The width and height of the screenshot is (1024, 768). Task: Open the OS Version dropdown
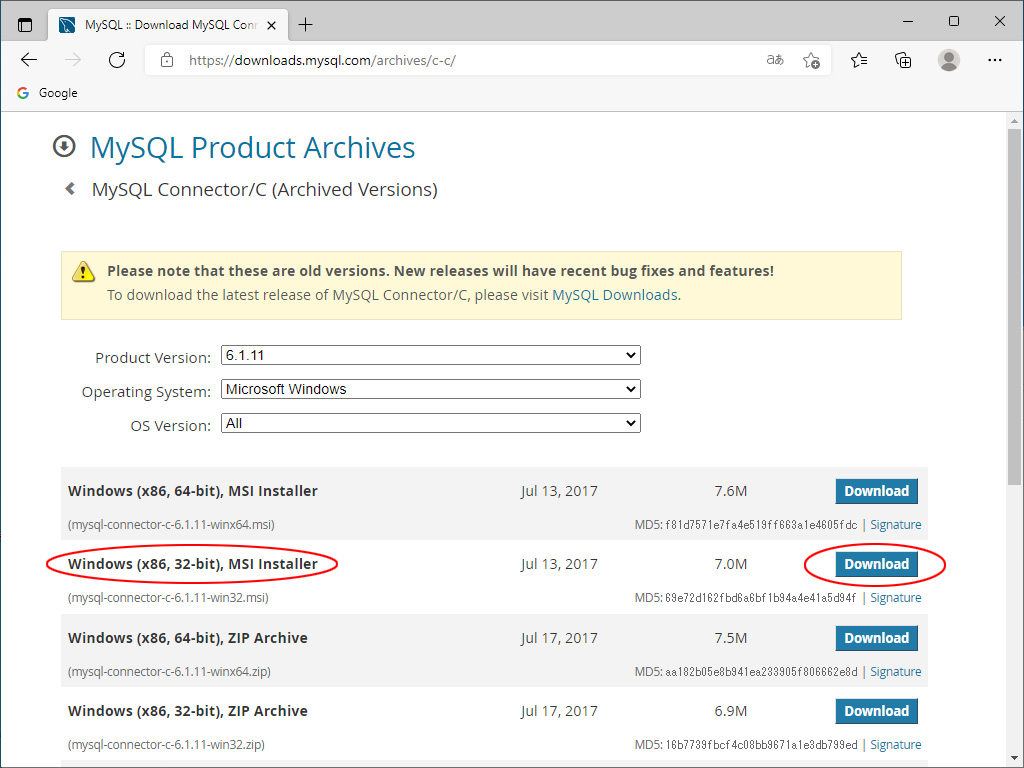(430, 423)
